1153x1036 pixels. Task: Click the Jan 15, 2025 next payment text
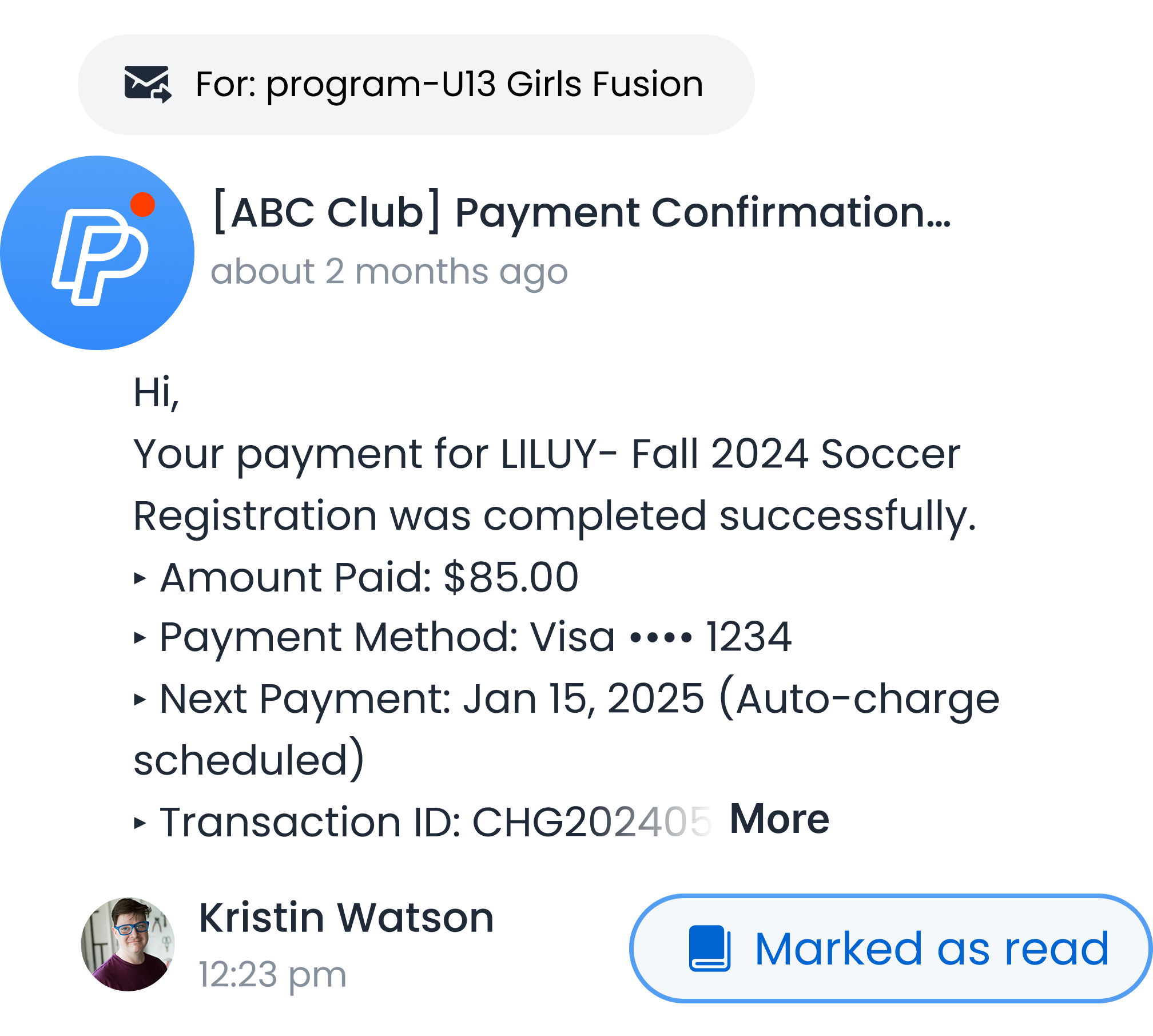click(x=583, y=698)
